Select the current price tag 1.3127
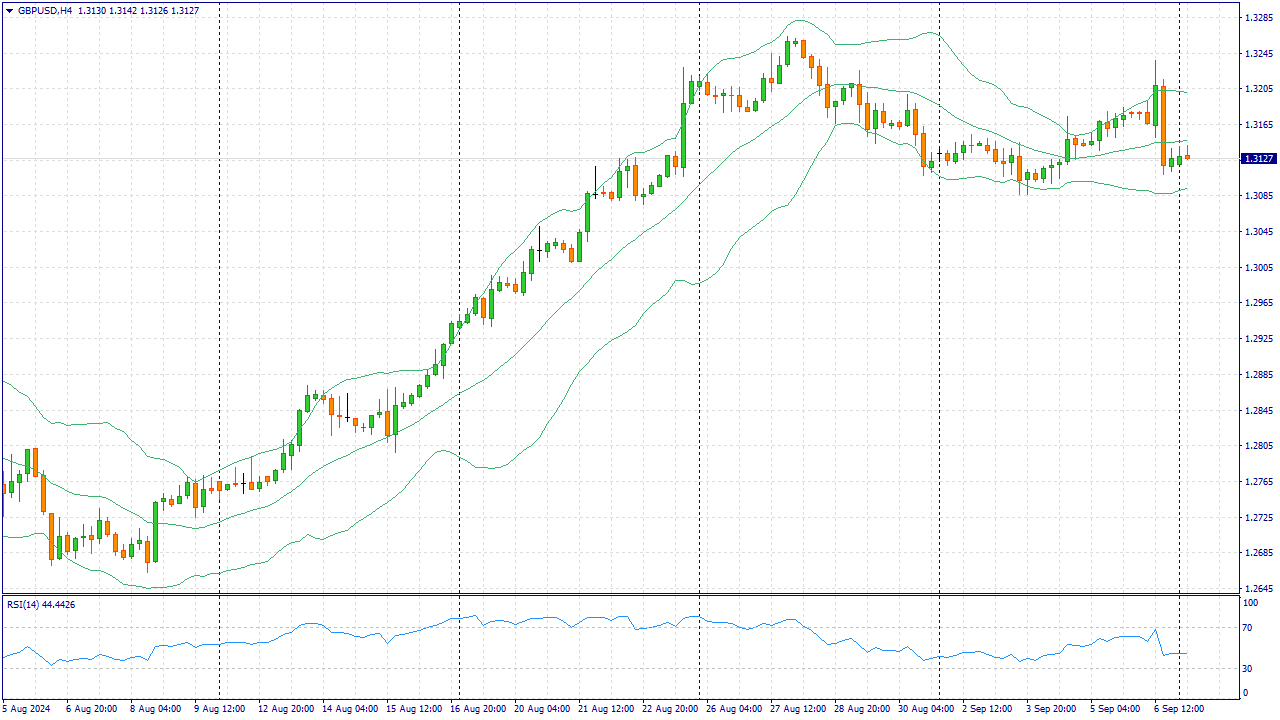Screen dimensions: 1280x720 (1258, 159)
